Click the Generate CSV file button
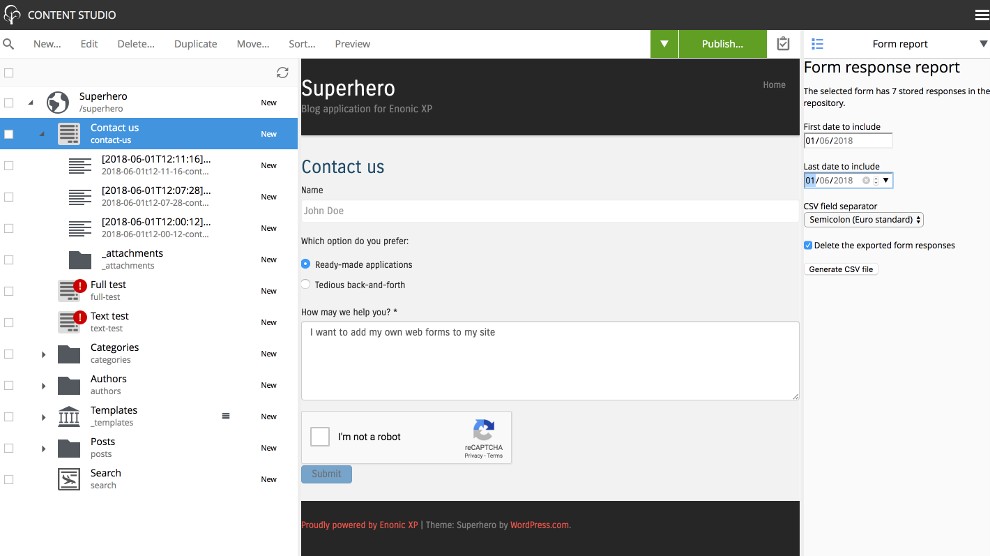Viewport: 990px width, 556px height. [x=841, y=269]
